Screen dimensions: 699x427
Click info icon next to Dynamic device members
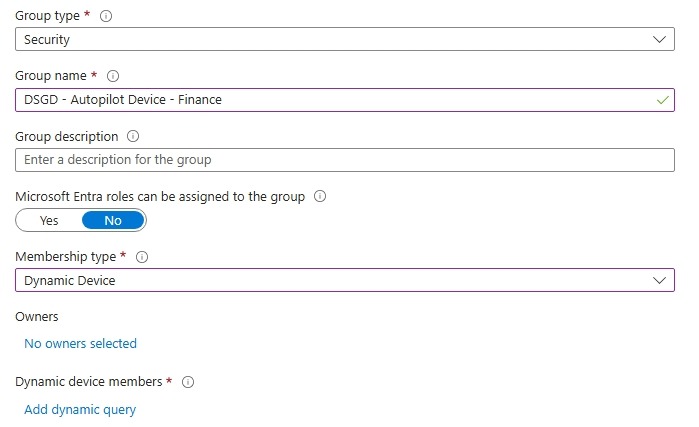pos(188,382)
